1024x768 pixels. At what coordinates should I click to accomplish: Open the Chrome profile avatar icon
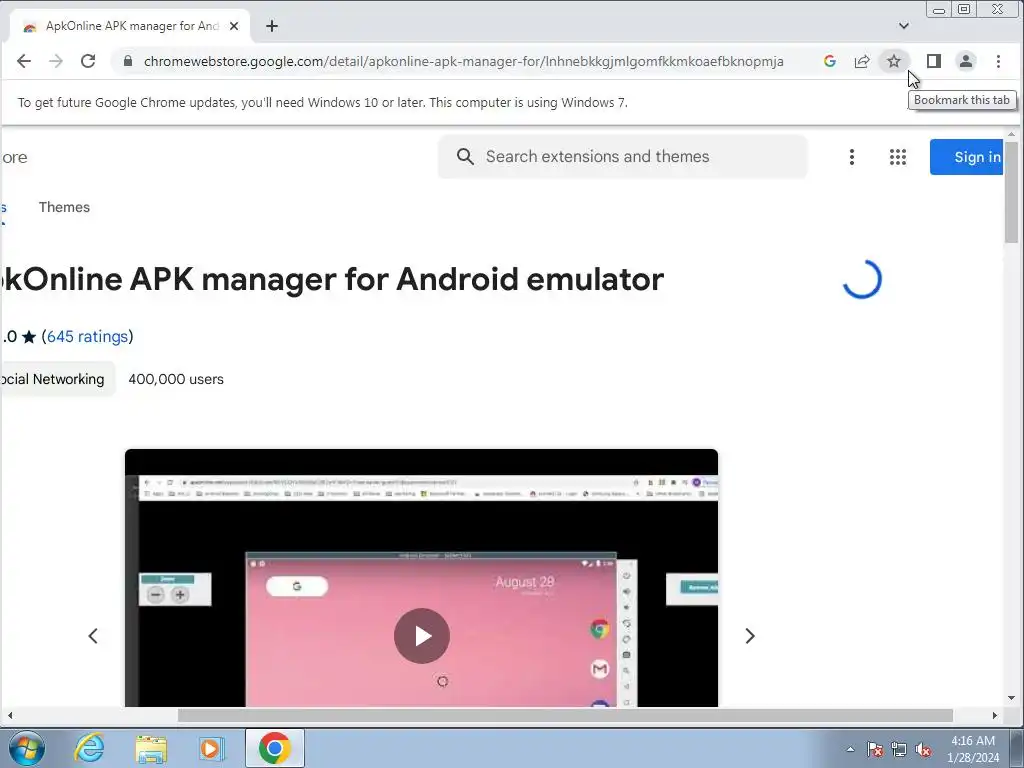pyautogui.click(x=966, y=61)
